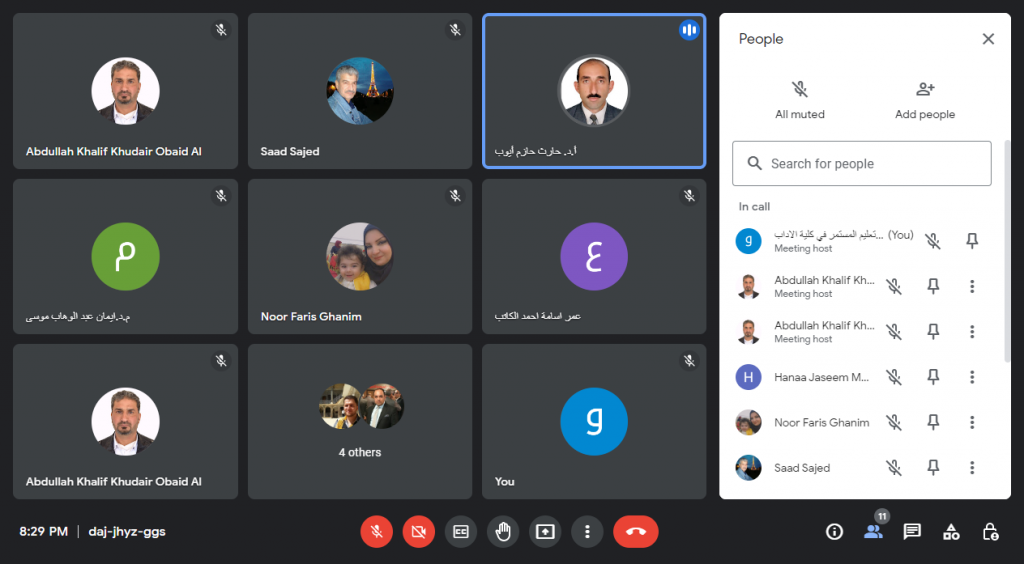
Task: Focus the Search for people field
Action: coord(861,163)
